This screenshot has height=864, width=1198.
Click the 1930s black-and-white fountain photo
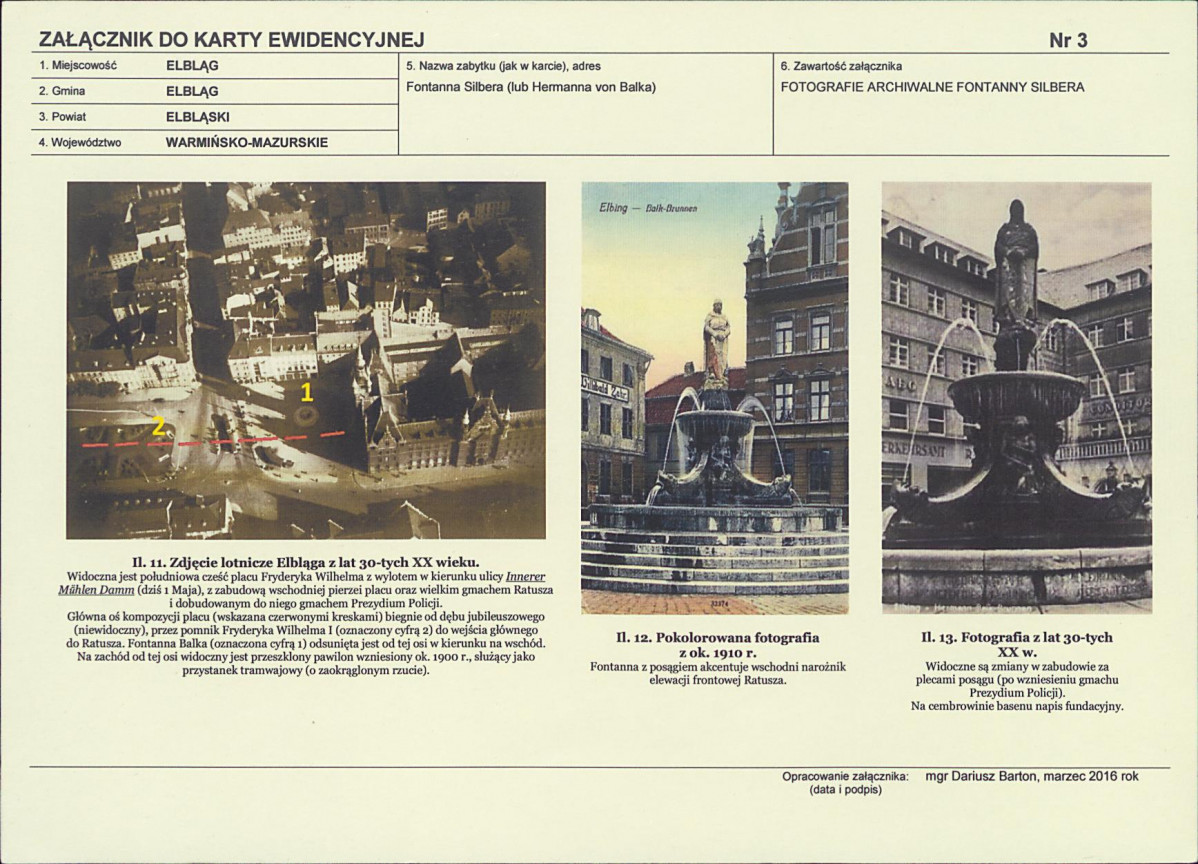tap(1016, 397)
